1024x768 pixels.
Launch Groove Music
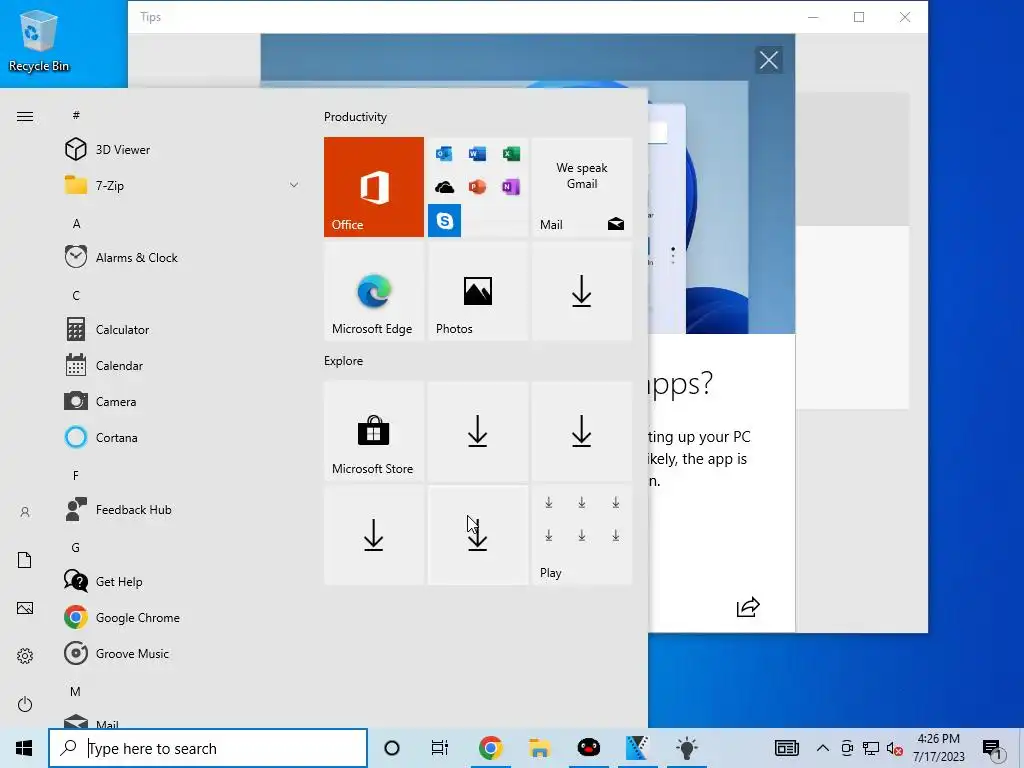coord(180,653)
